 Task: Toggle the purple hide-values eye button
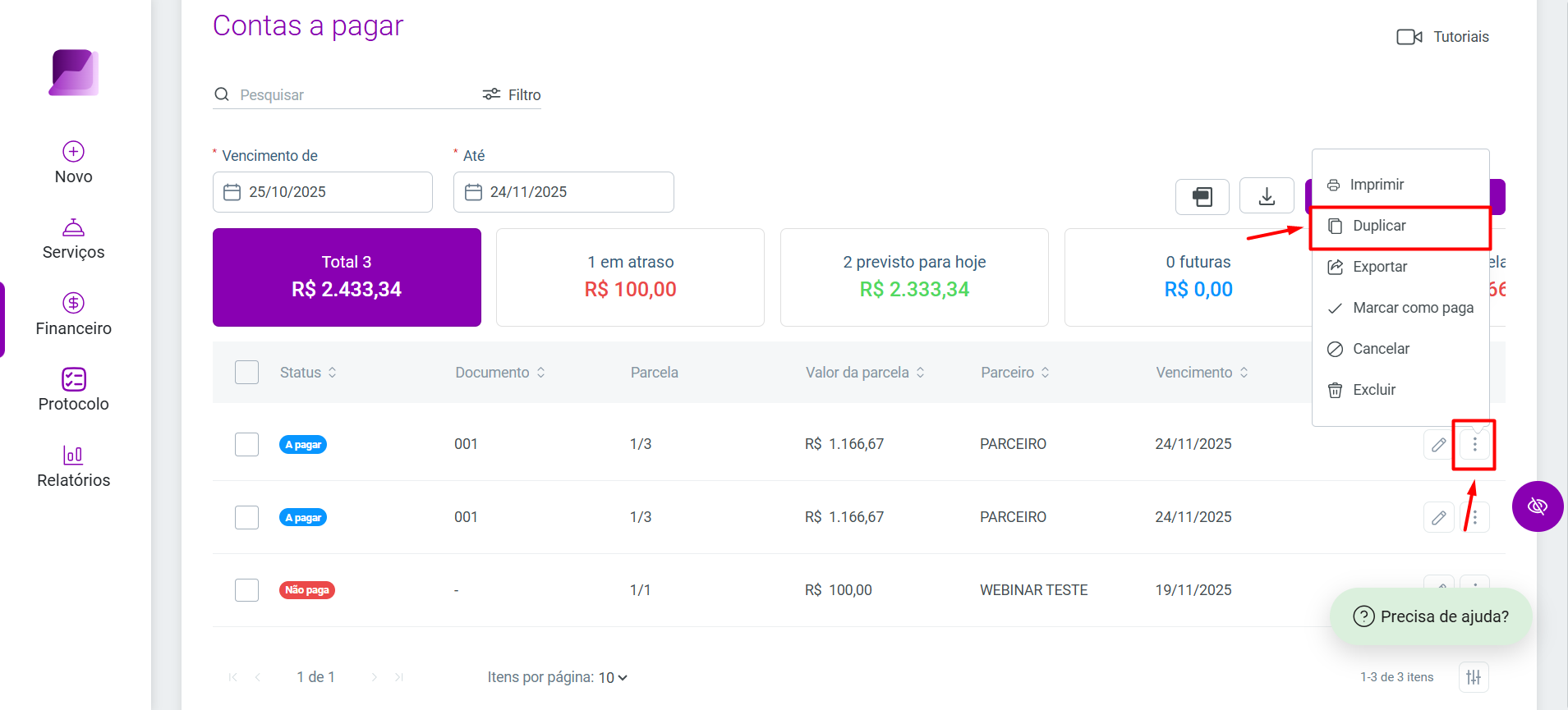1538,506
